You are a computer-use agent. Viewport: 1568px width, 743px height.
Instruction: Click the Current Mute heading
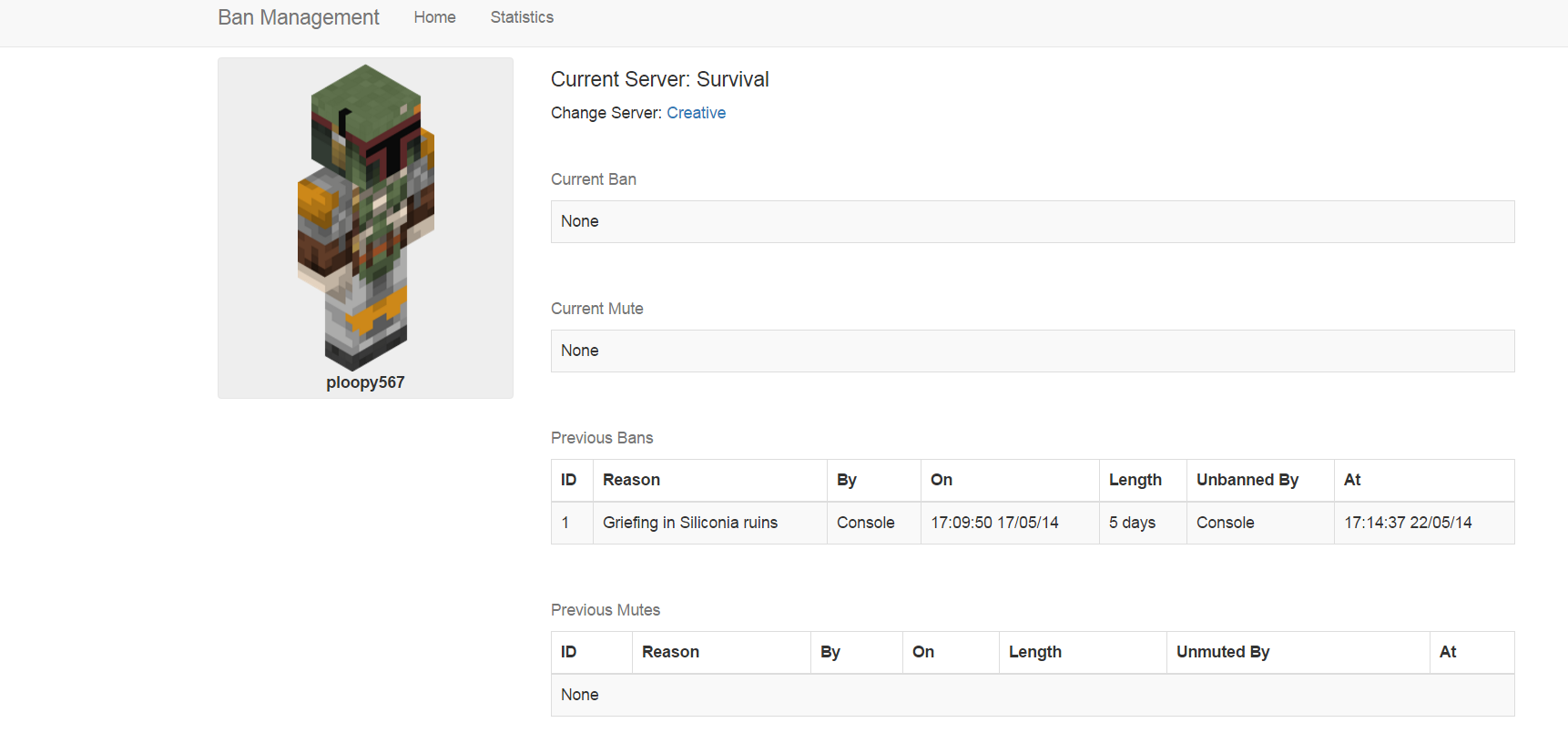click(x=596, y=309)
